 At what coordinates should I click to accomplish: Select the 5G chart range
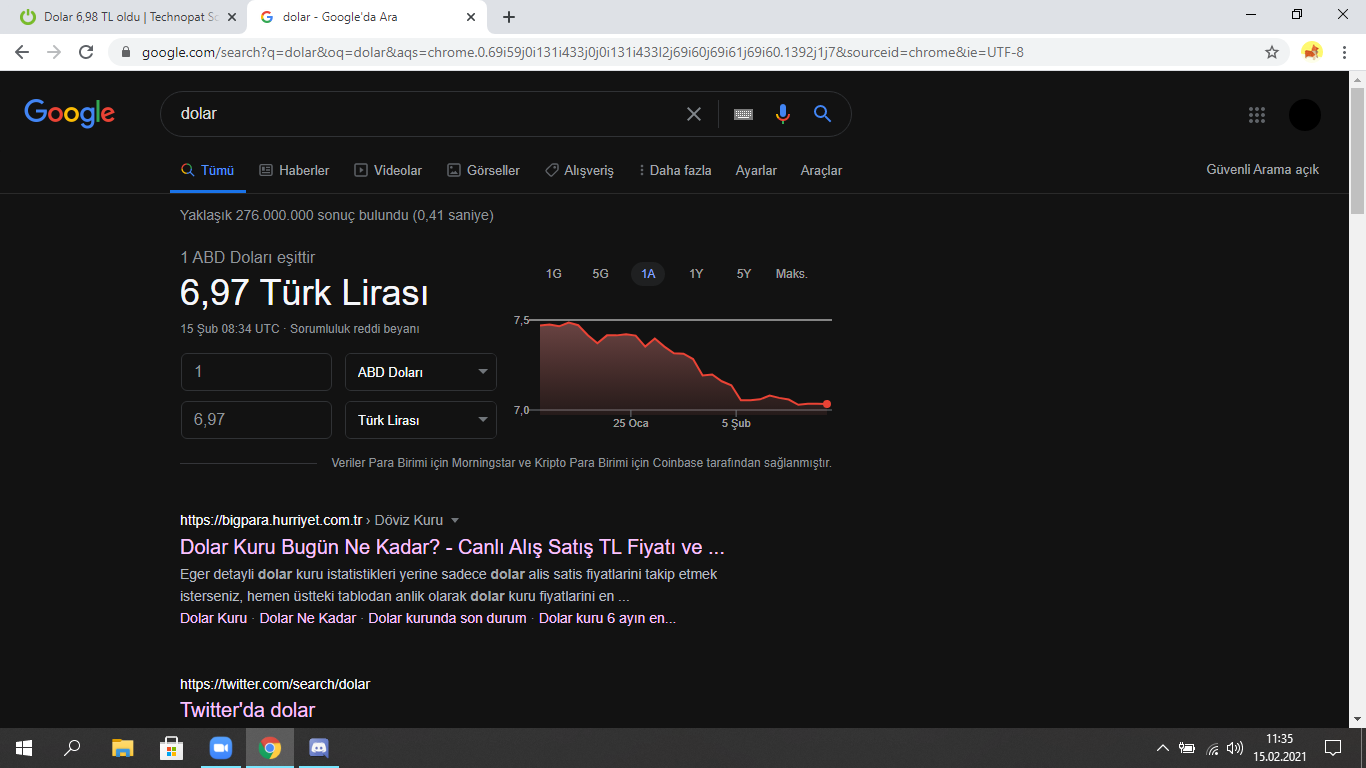point(600,274)
